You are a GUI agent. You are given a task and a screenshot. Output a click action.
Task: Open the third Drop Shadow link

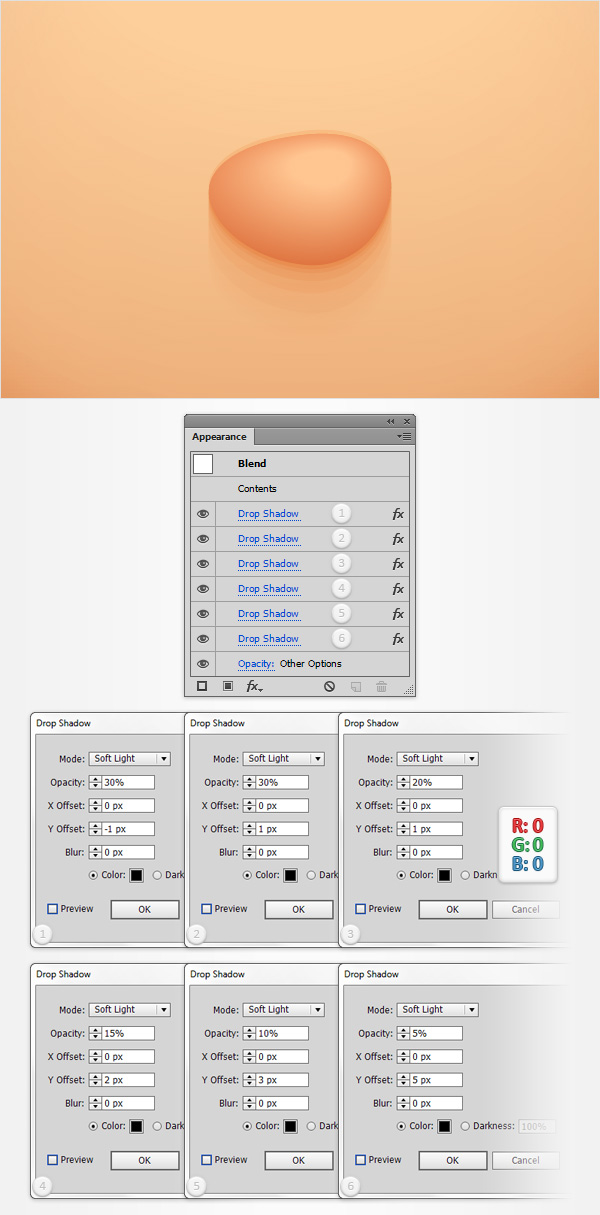[x=268, y=564]
